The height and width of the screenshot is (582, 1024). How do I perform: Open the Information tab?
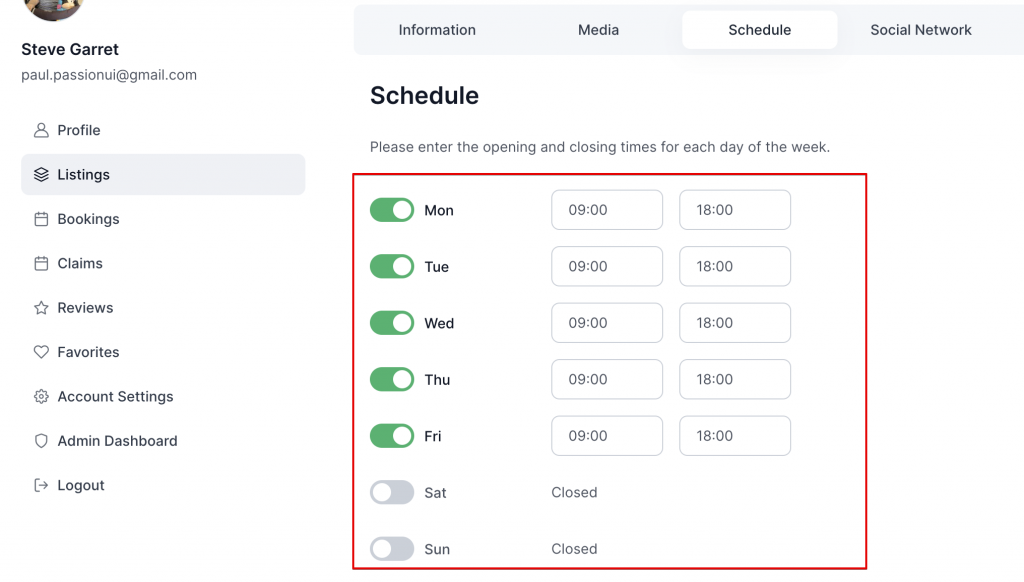(x=437, y=30)
